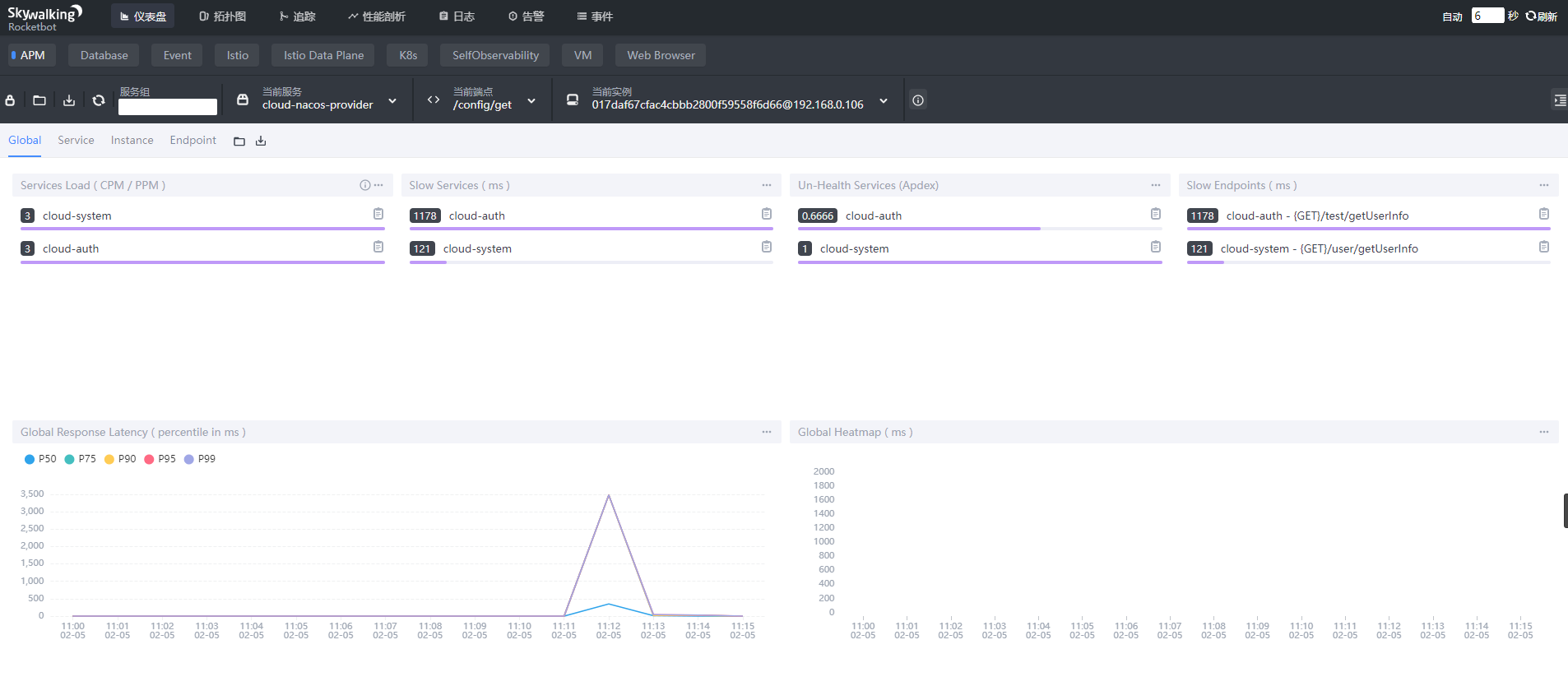The width and height of the screenshot is (1568, 700).
Task: Click the info icon in Services Load panel
Action: point(365,185)
